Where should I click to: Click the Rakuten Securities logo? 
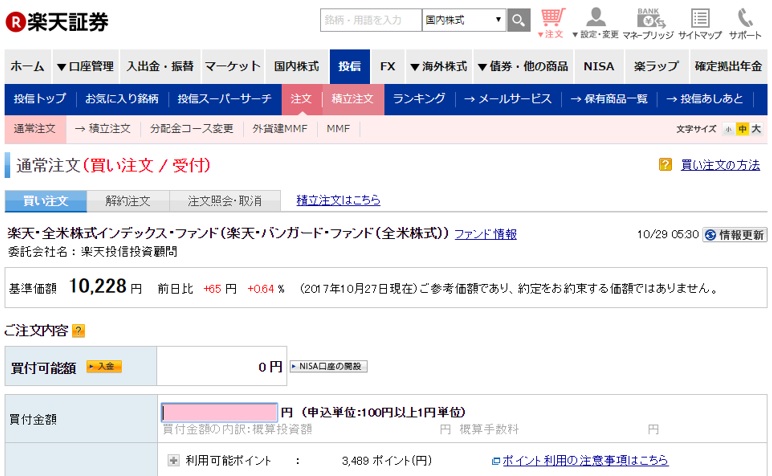tap(57, 22)
